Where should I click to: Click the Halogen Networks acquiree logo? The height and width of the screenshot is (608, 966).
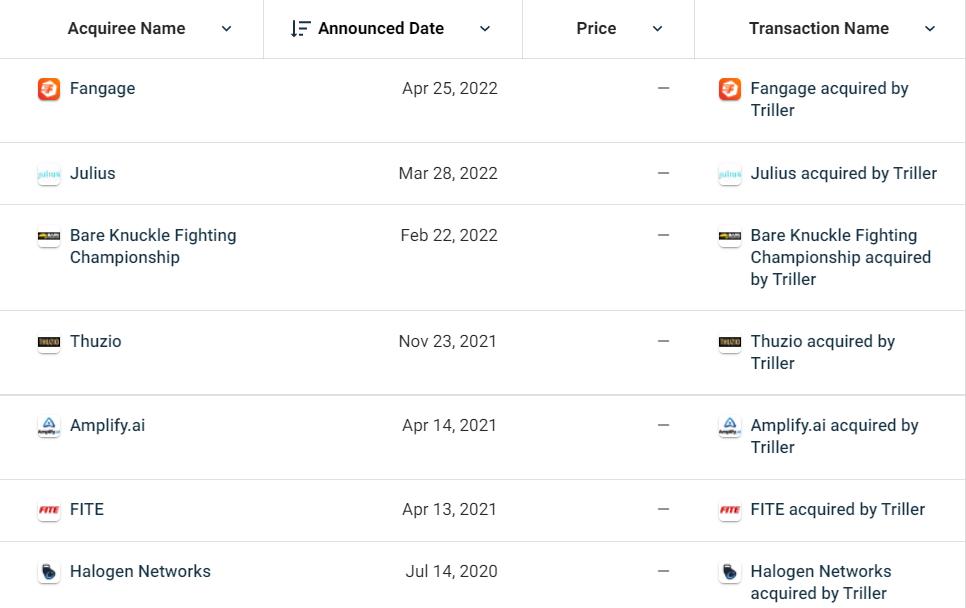click(x=48, y=572)
